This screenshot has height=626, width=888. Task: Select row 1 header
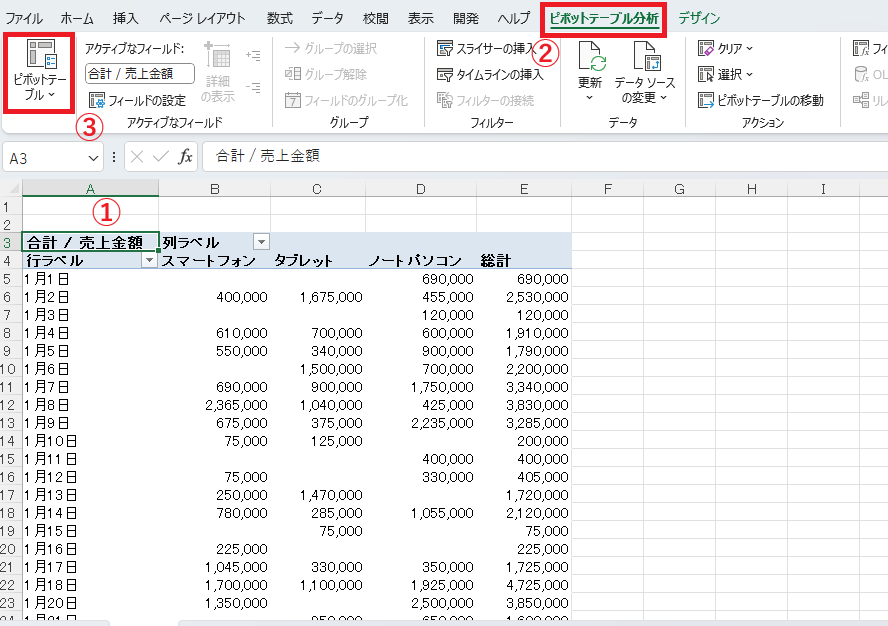(11, 207)
